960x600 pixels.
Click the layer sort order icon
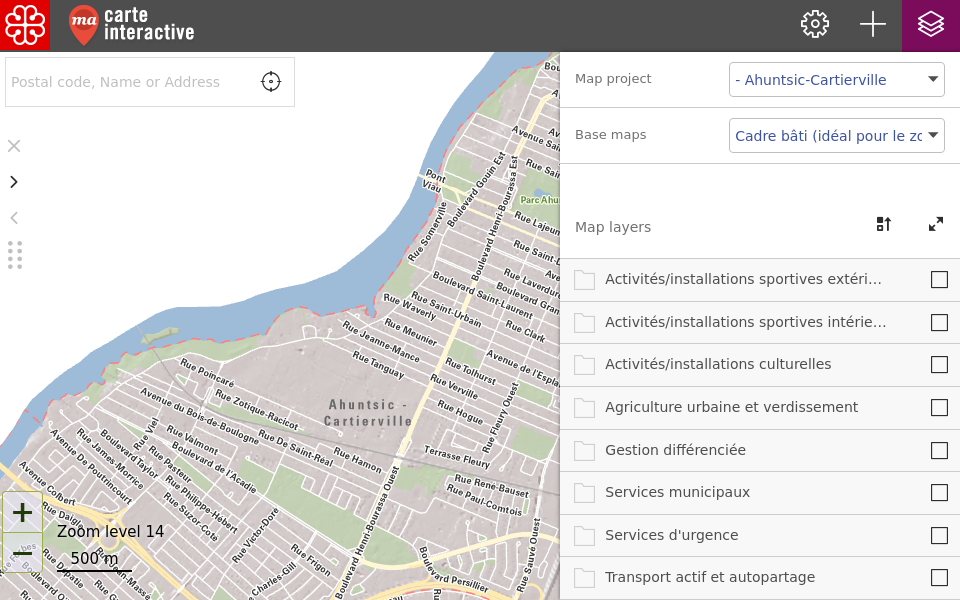883,225
